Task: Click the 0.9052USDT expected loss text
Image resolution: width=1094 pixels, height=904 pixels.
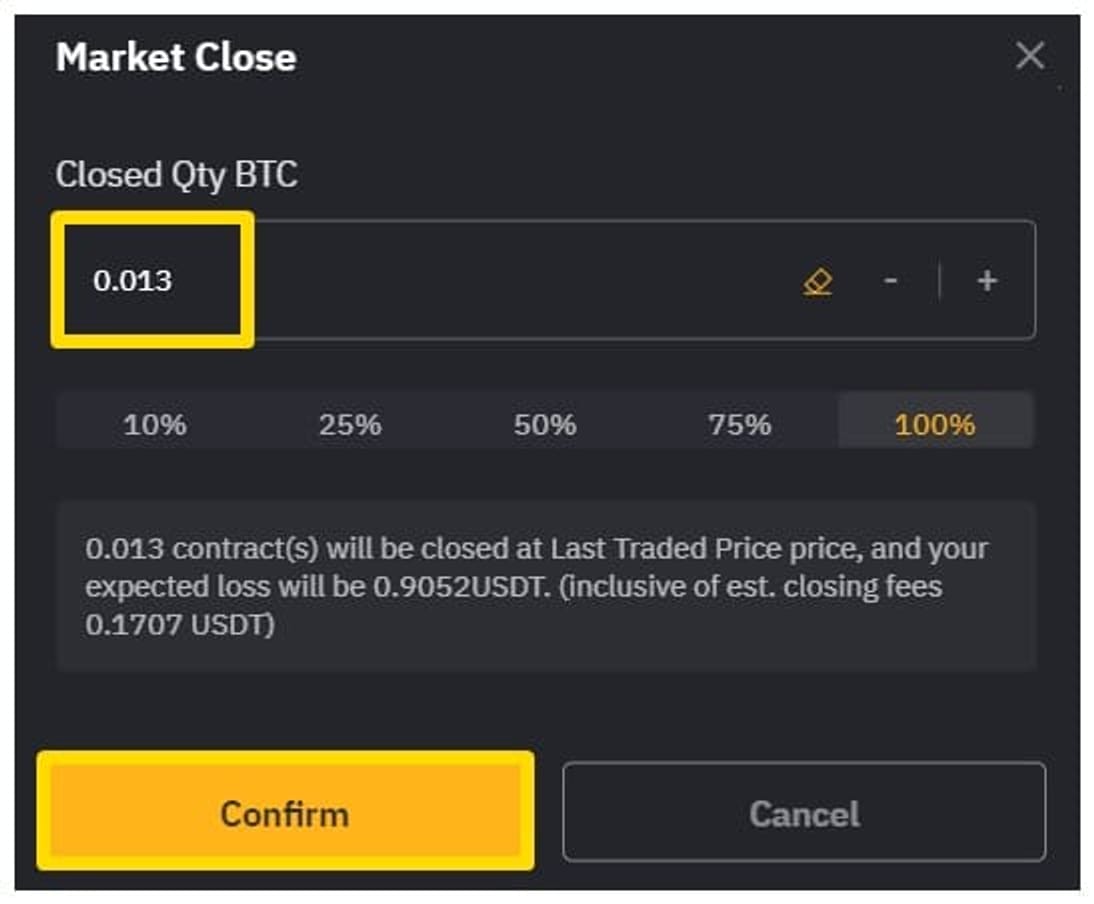Action: (x=458, y=587)
